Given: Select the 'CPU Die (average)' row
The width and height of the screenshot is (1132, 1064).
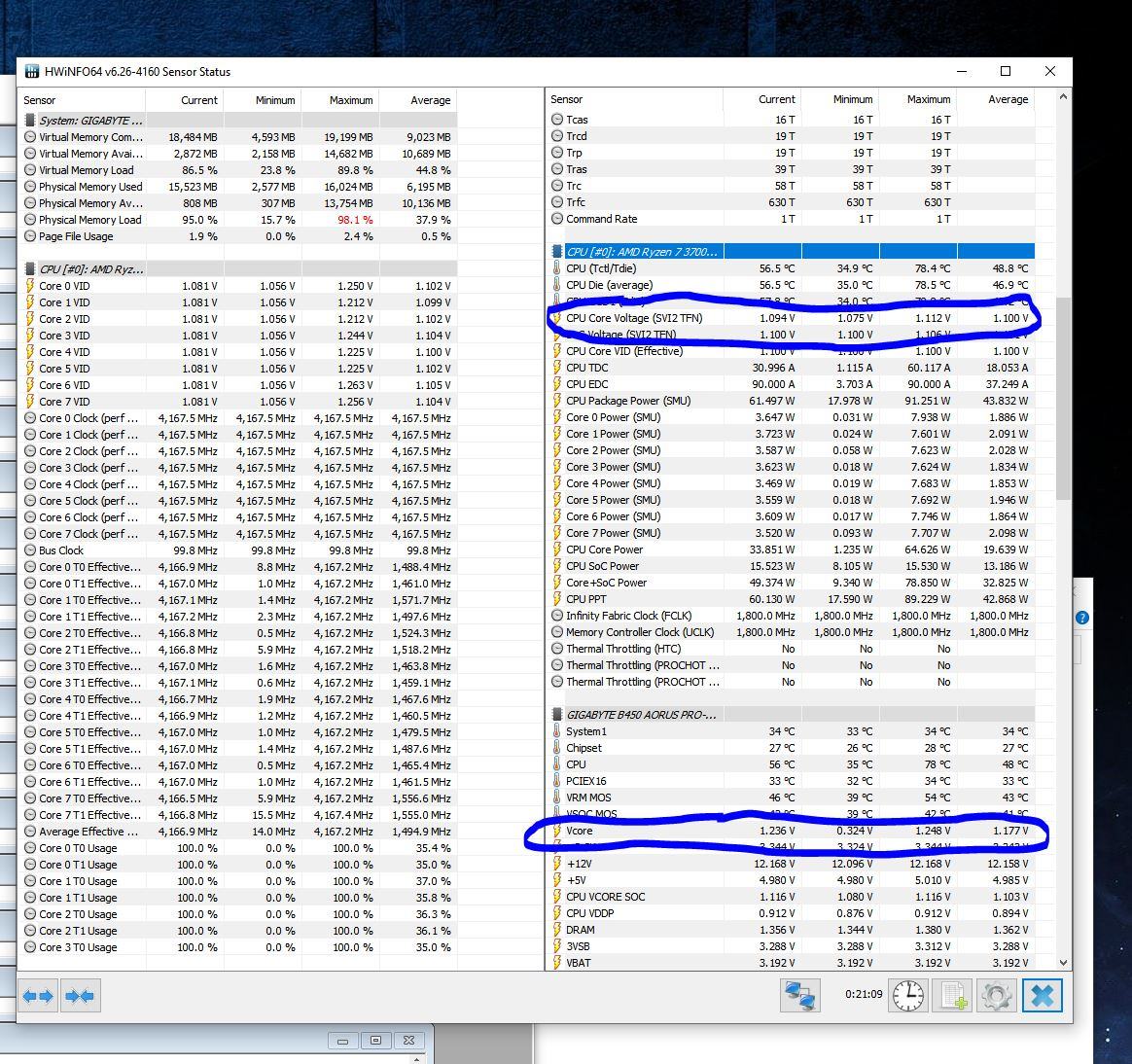Looking at the screenshot, I should pos(792,285).
